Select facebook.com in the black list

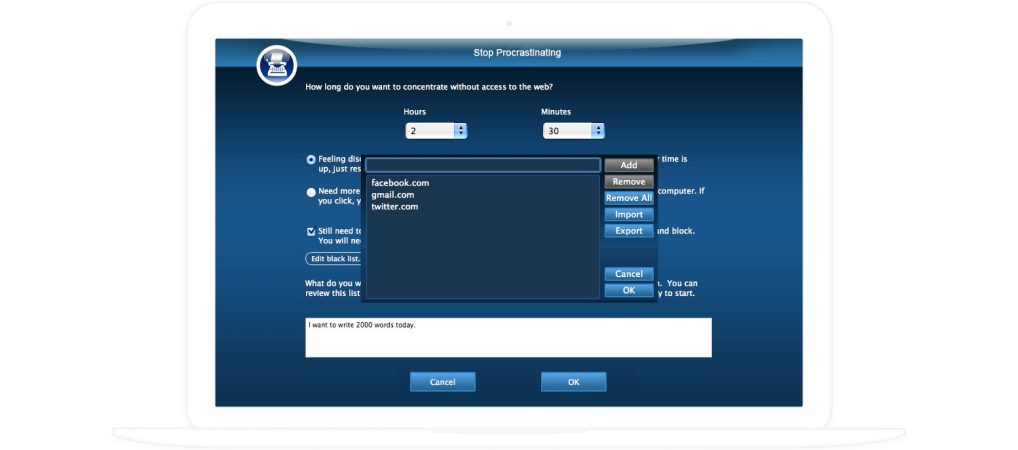tap(400, 183)
